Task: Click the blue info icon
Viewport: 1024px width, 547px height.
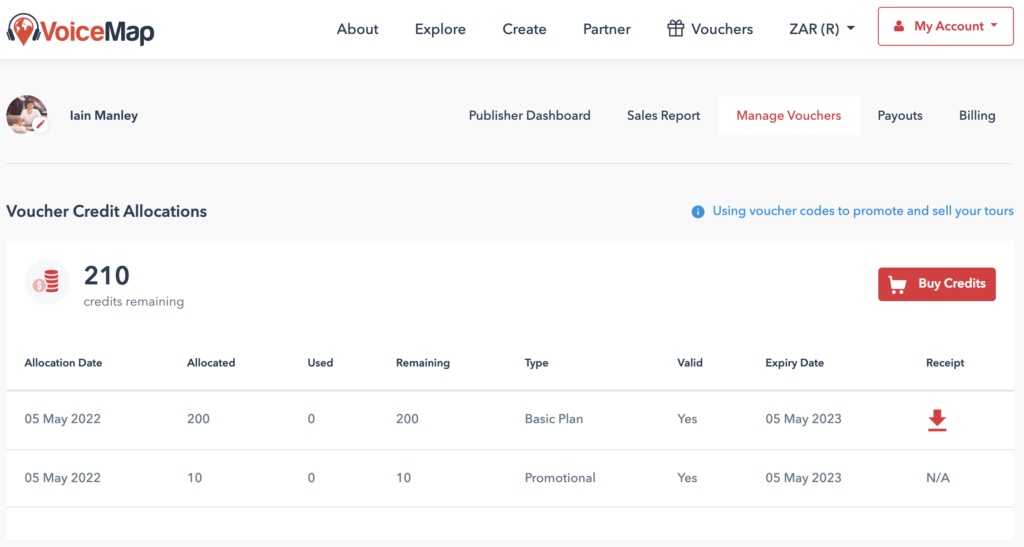Action: pos(698,212)
